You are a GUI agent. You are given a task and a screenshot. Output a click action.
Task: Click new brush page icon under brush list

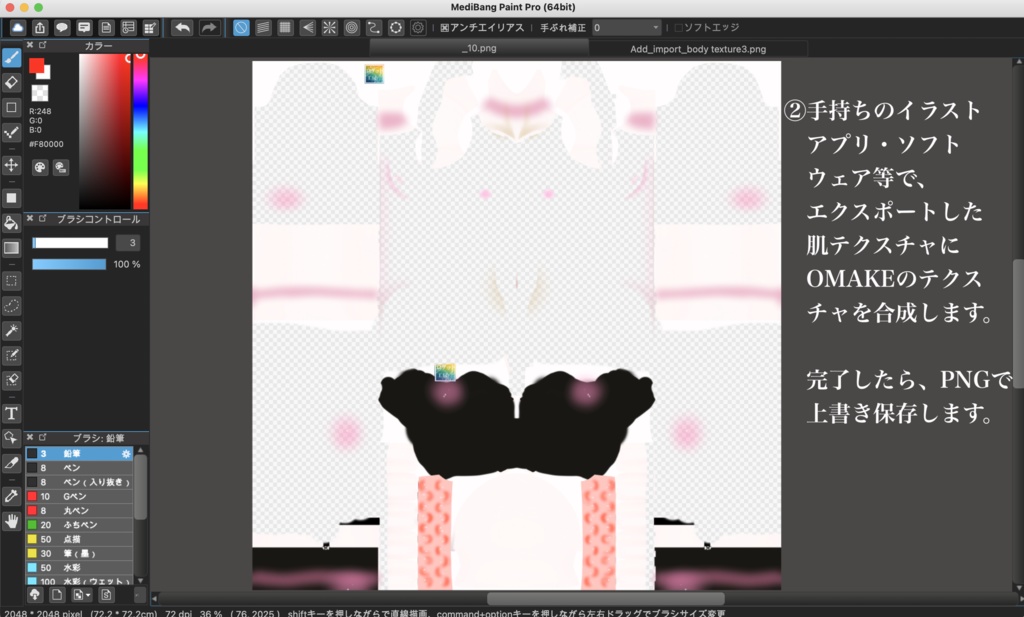pos(57,595)
